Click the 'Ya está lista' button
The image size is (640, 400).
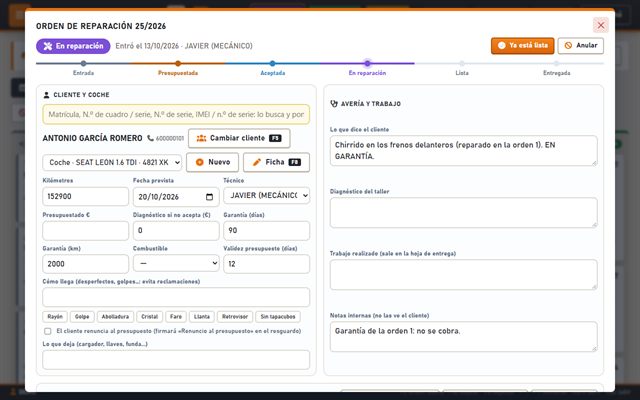point(522,46)
